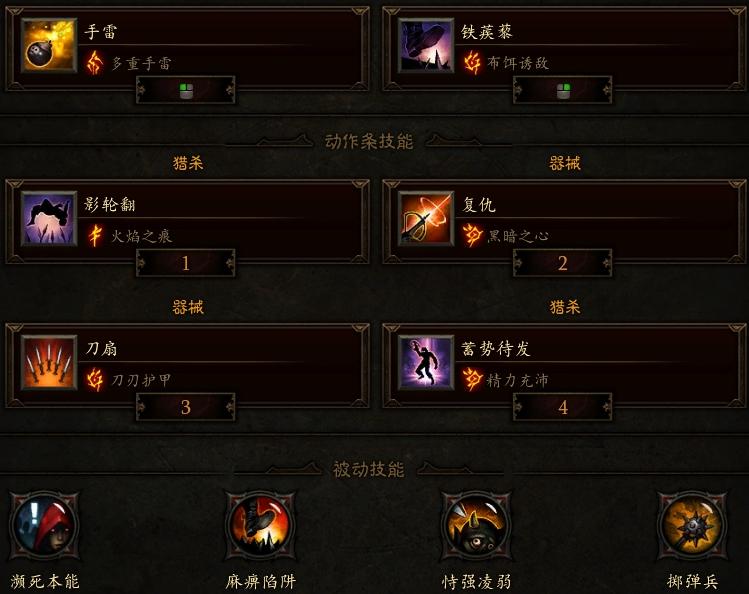
Task: Click hotkey slot 1 below 影轮翻
Action: point(186,263)
